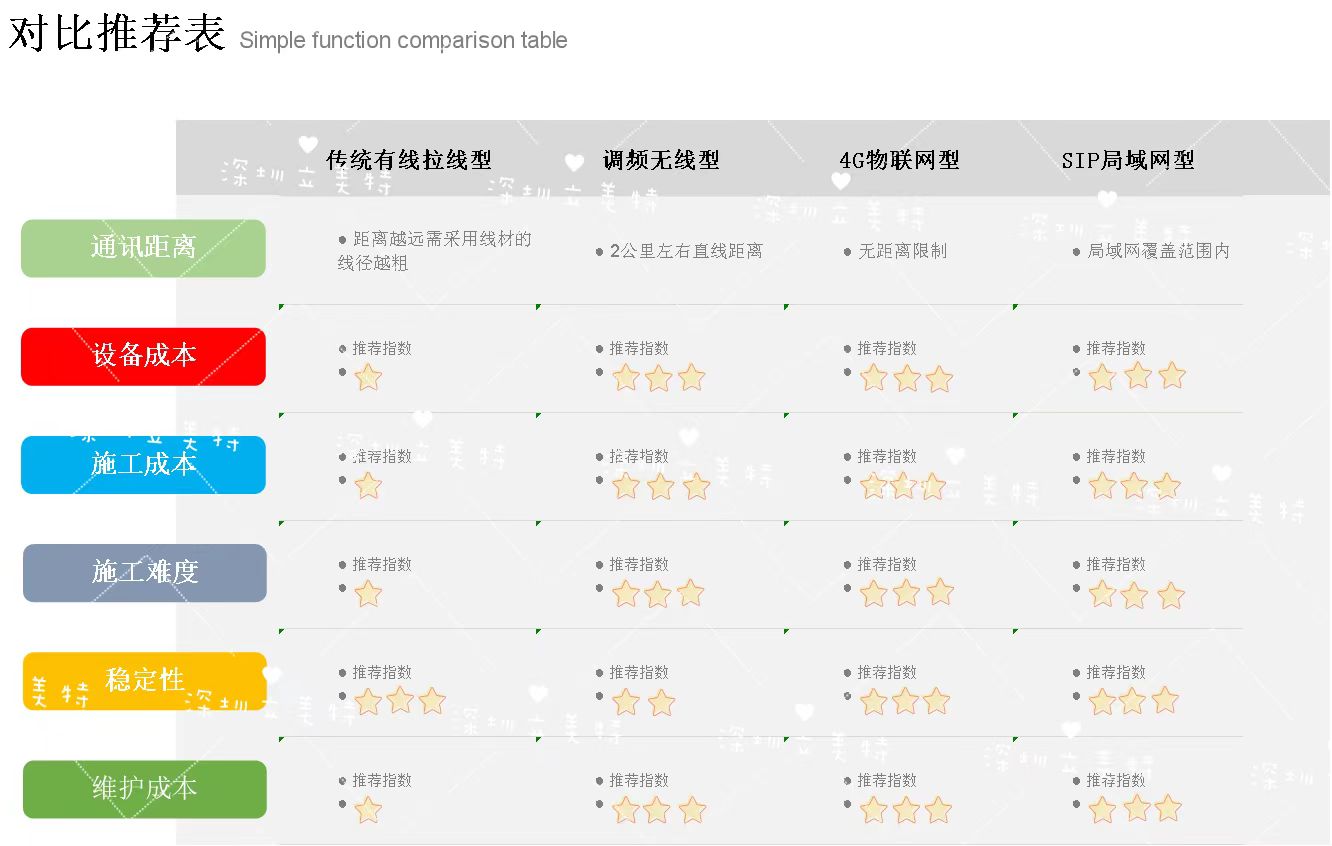Click 推荐指数 in 稳定性 row under 调频无线型

[639, 672]
